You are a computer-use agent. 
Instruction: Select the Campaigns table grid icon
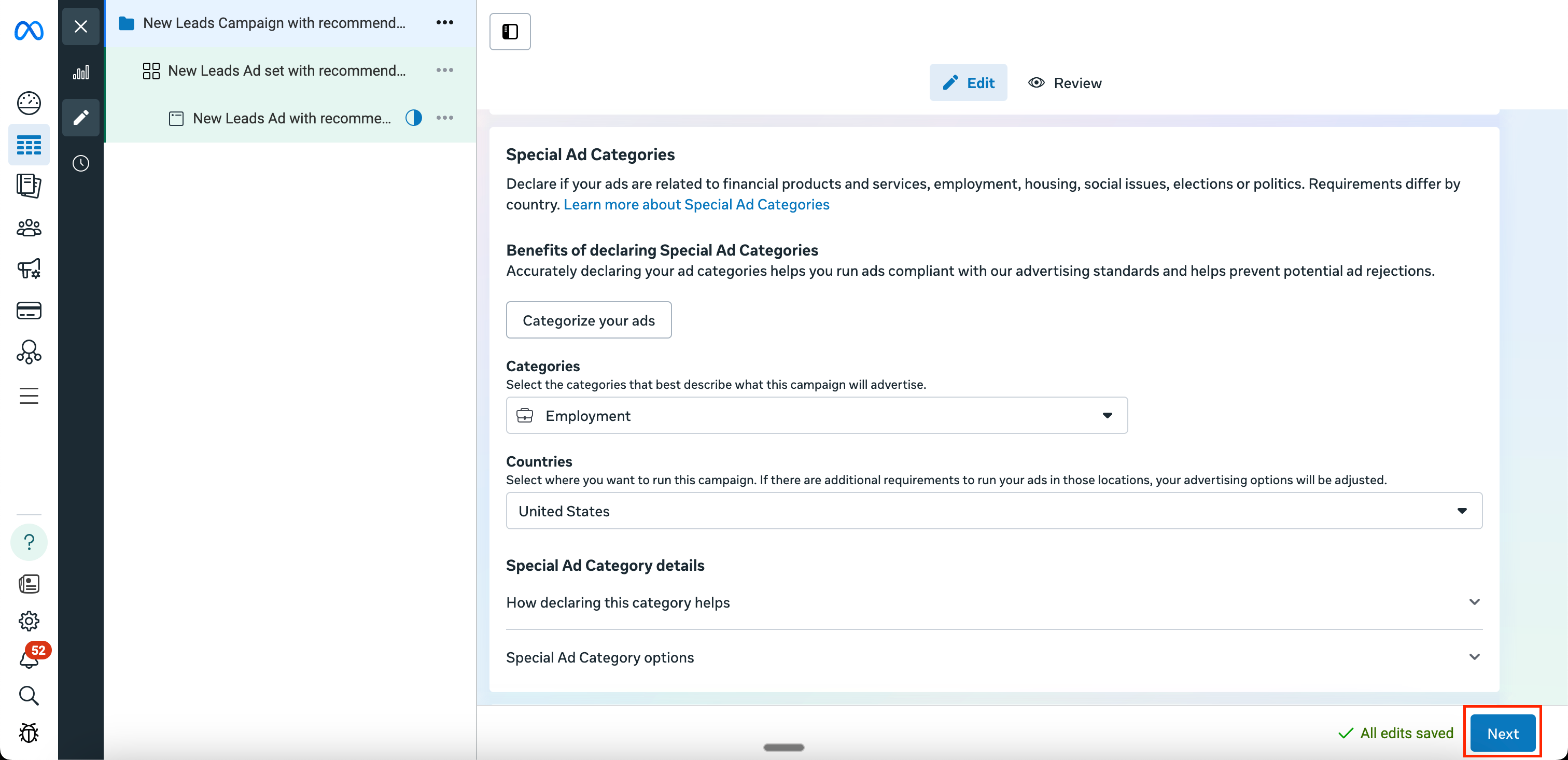pos(29,145)
